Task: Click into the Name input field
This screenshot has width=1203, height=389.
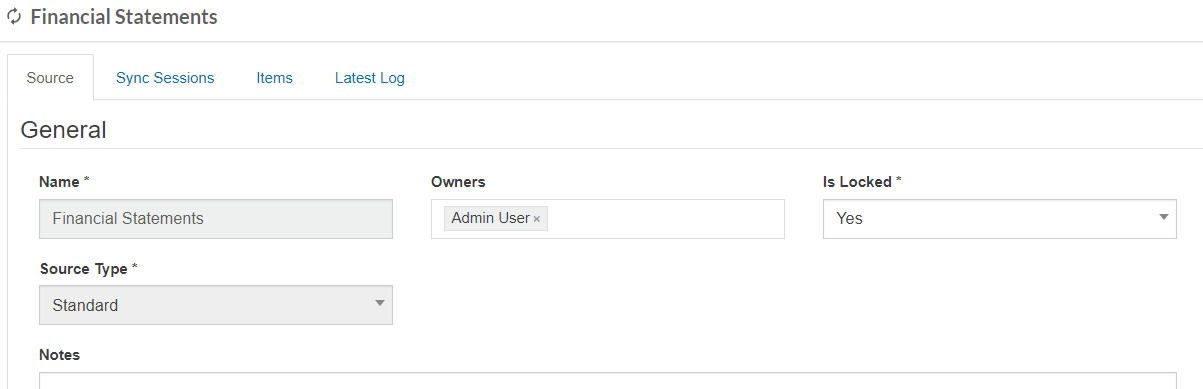Action: pos(216,219)
